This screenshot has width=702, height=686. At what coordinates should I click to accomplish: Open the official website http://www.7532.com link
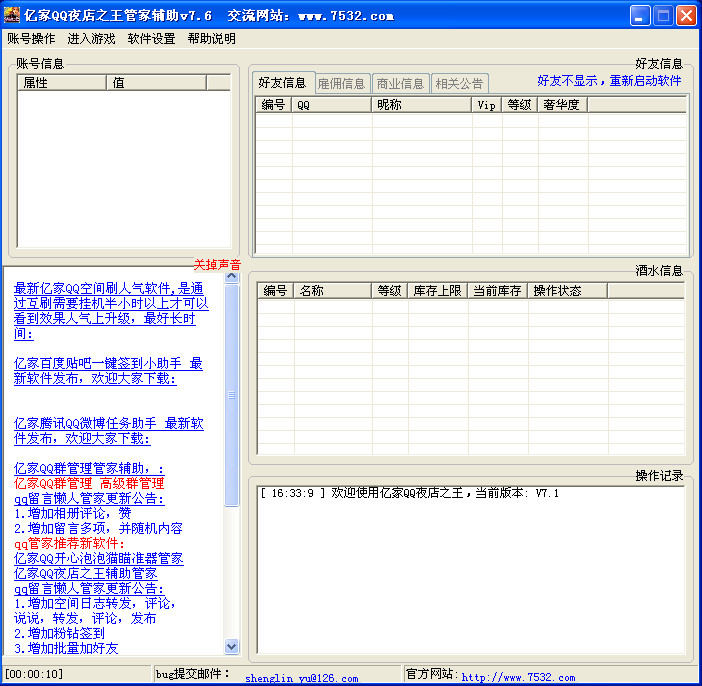click(518, 677)
